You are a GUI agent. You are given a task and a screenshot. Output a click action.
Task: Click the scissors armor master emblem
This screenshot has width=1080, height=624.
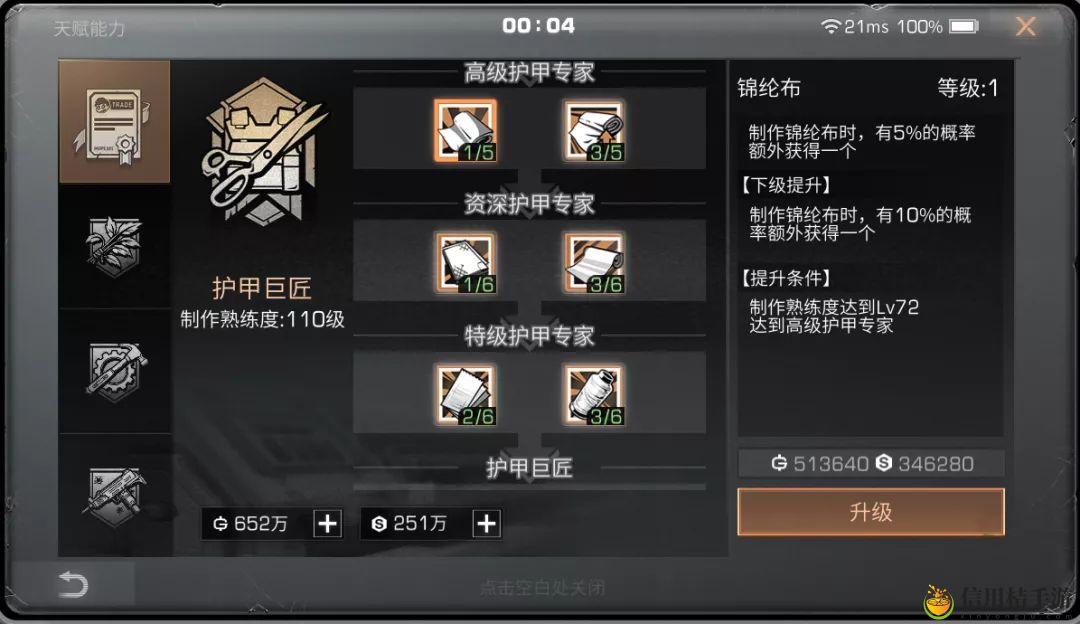coord(262,152)
